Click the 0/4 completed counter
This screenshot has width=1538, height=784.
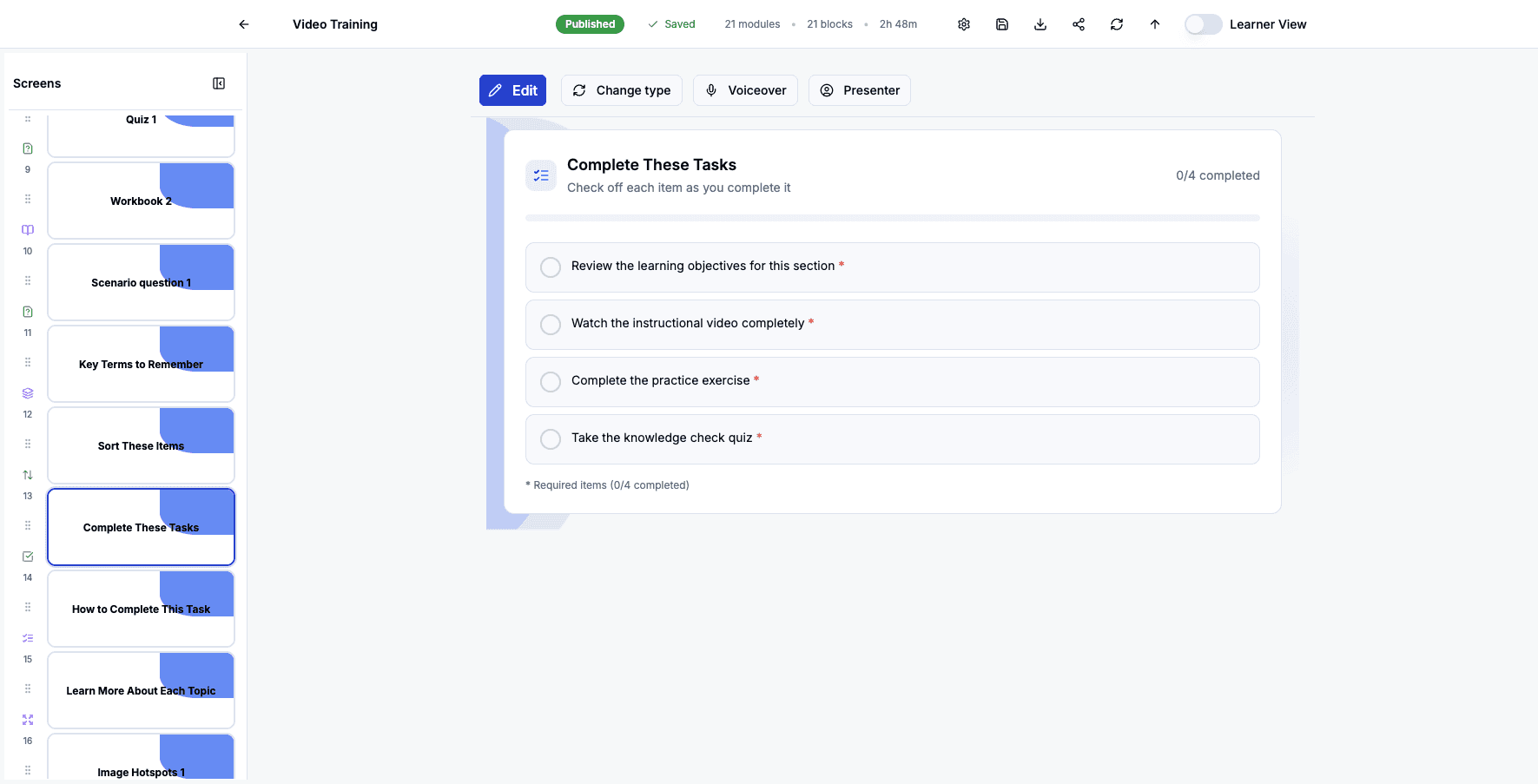tap(1218, 175)
